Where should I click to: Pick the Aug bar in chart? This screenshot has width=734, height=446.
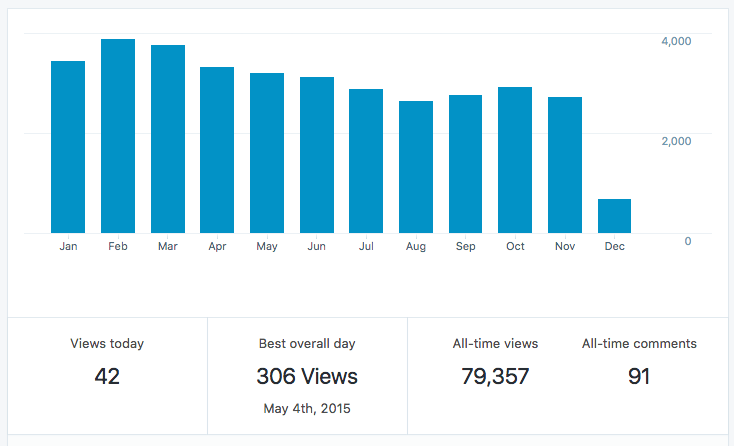416,167
